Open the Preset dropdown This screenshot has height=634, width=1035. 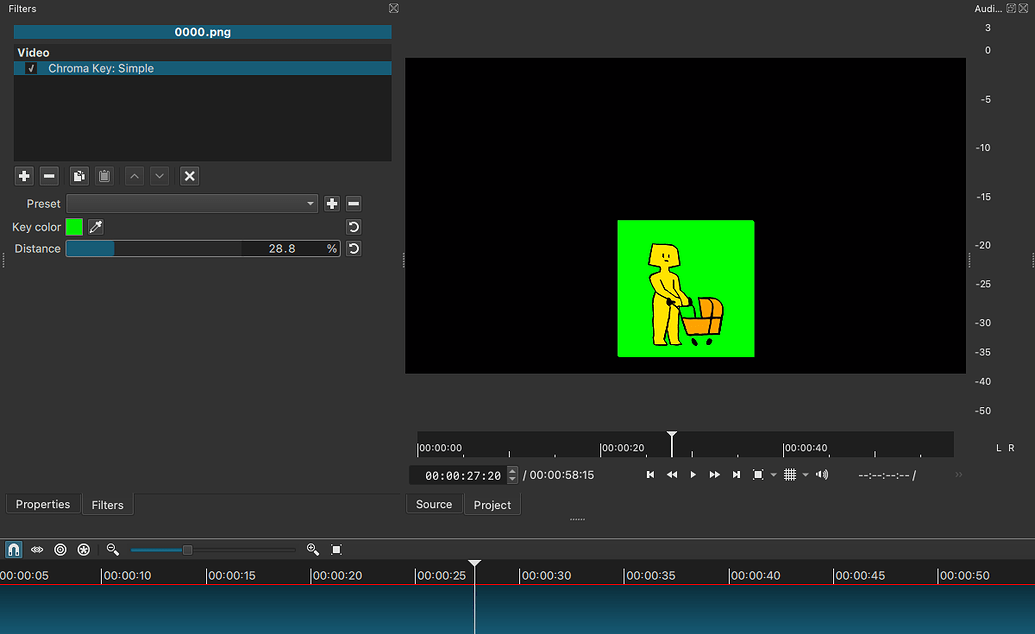point(192,203)
